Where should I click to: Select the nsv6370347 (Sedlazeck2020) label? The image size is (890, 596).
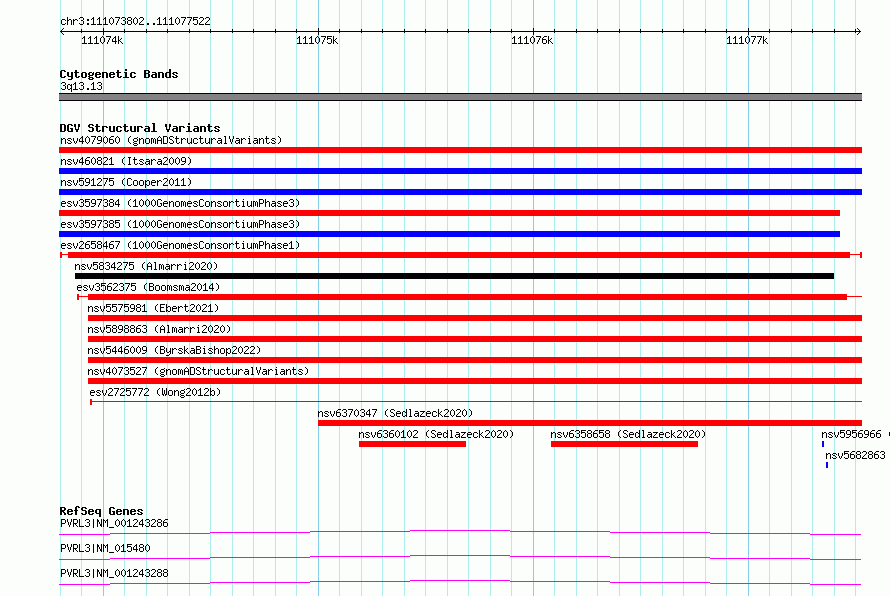point(395,413)
